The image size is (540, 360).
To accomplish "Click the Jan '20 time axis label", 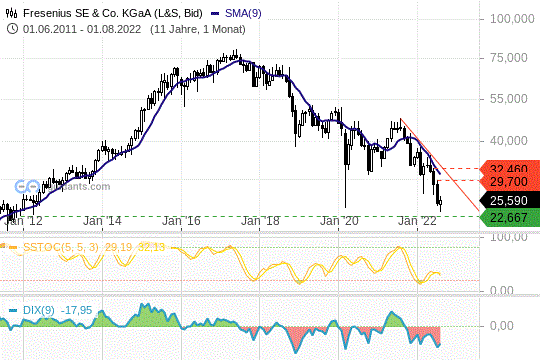I will tap(339, 221).
